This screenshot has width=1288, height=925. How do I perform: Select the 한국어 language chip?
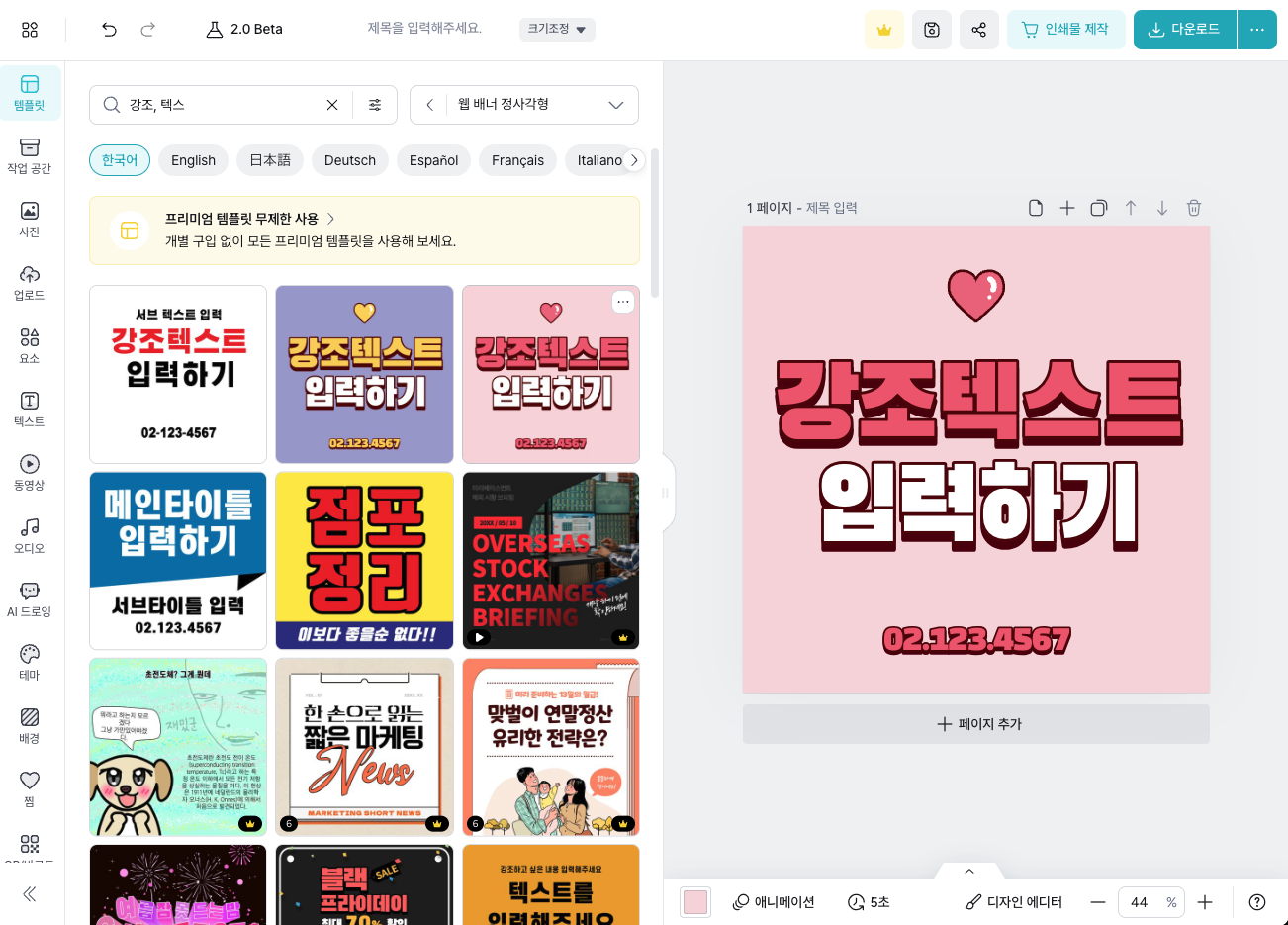pos(120,160)
